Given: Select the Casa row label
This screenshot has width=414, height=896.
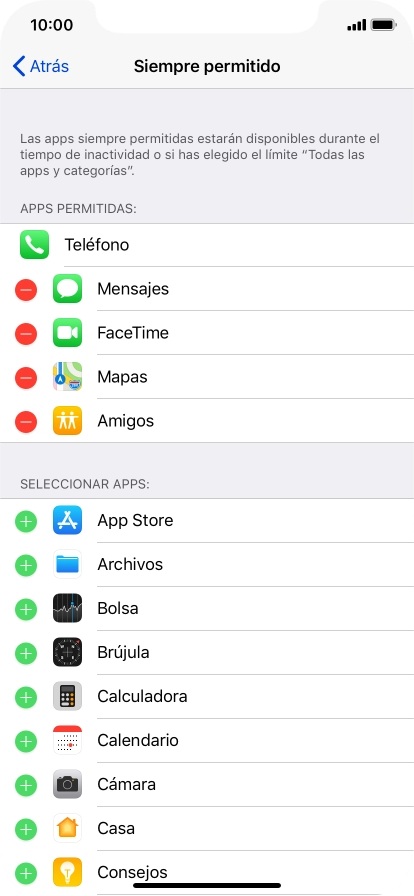Looking at the screenshot, I should pos(116,828).
